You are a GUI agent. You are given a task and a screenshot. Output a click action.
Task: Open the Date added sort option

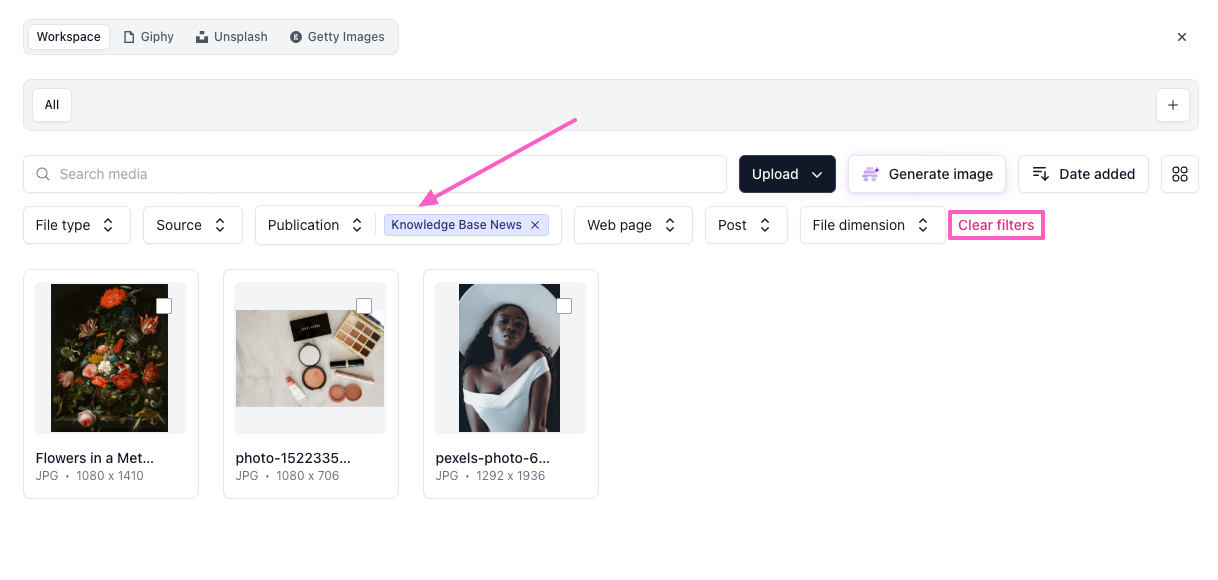tap(1083, 174)
